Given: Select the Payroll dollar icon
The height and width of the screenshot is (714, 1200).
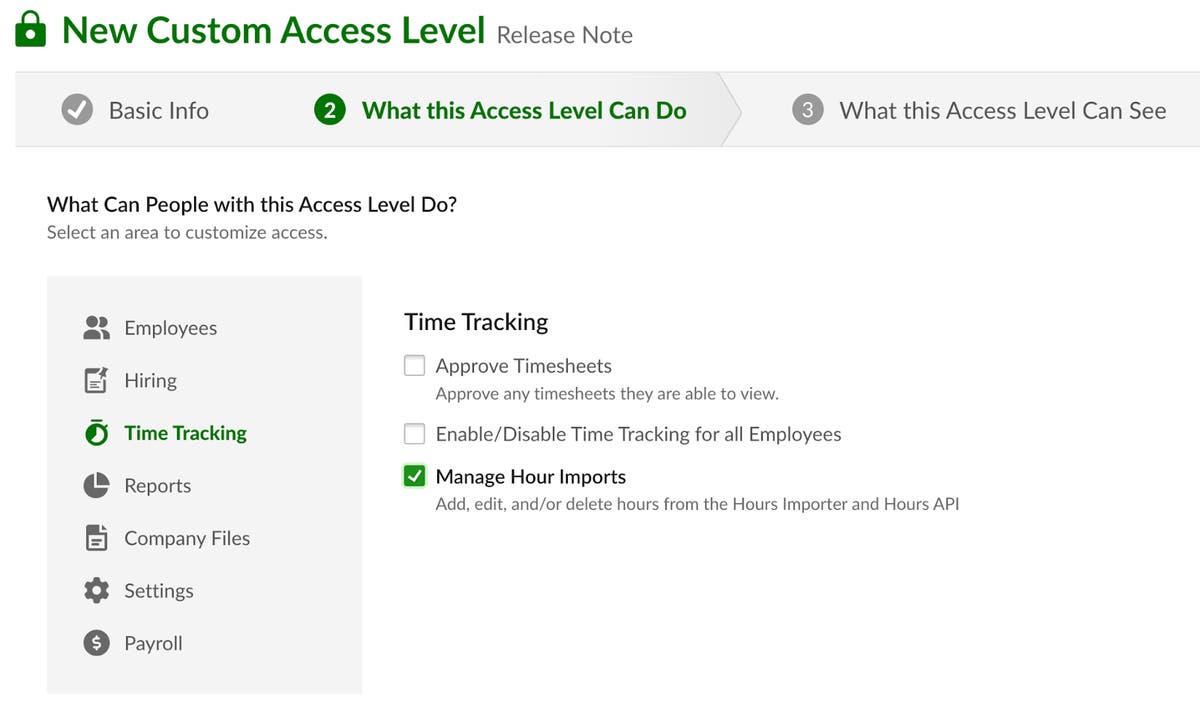Looking at the screenshot, I should pyautogui.click(x=96, y=643).
